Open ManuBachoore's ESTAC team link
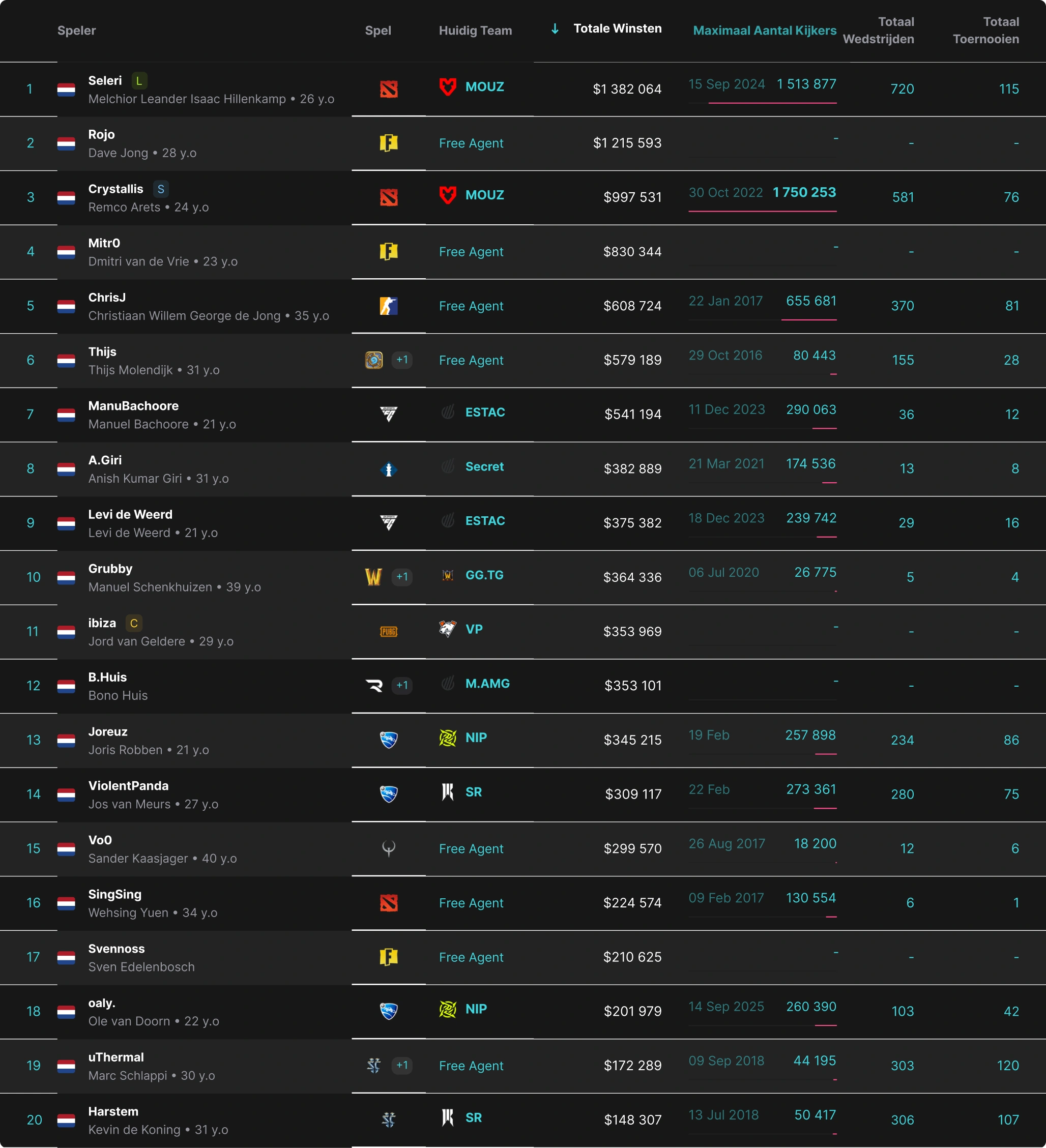 point(485,413)
